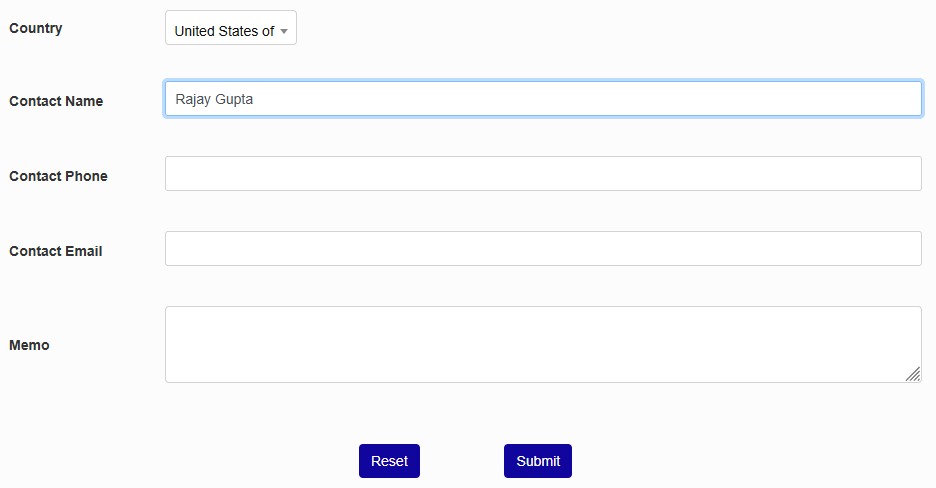Place cursor on "Gupta" in name field
This screenshot has height=488, width=936.
[234, 99]
